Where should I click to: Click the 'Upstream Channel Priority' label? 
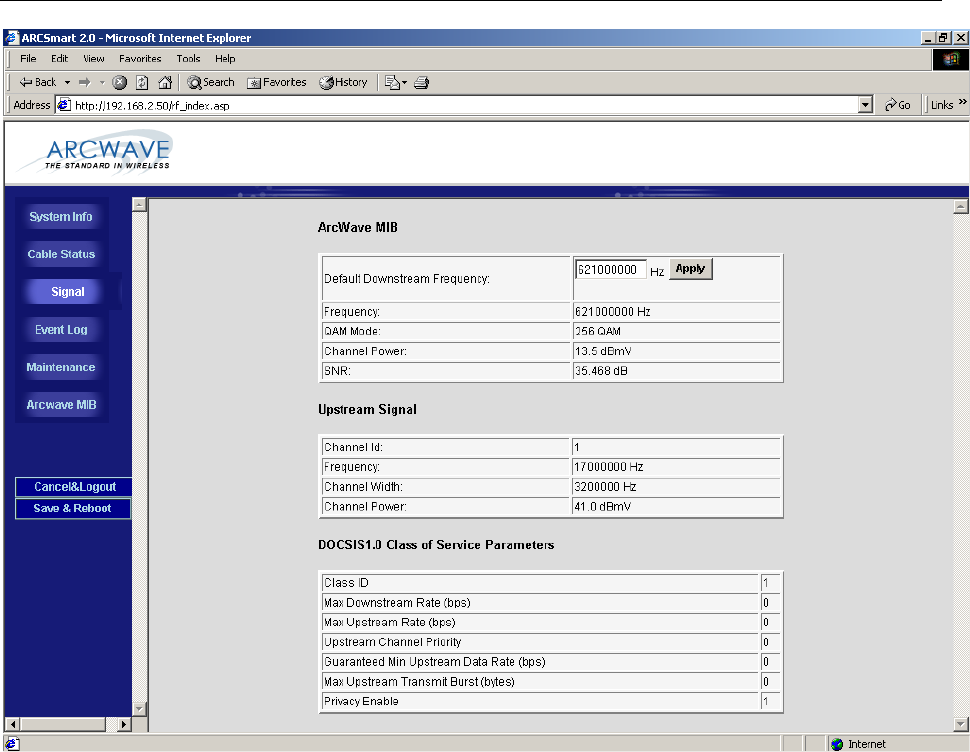click(393, 642)
